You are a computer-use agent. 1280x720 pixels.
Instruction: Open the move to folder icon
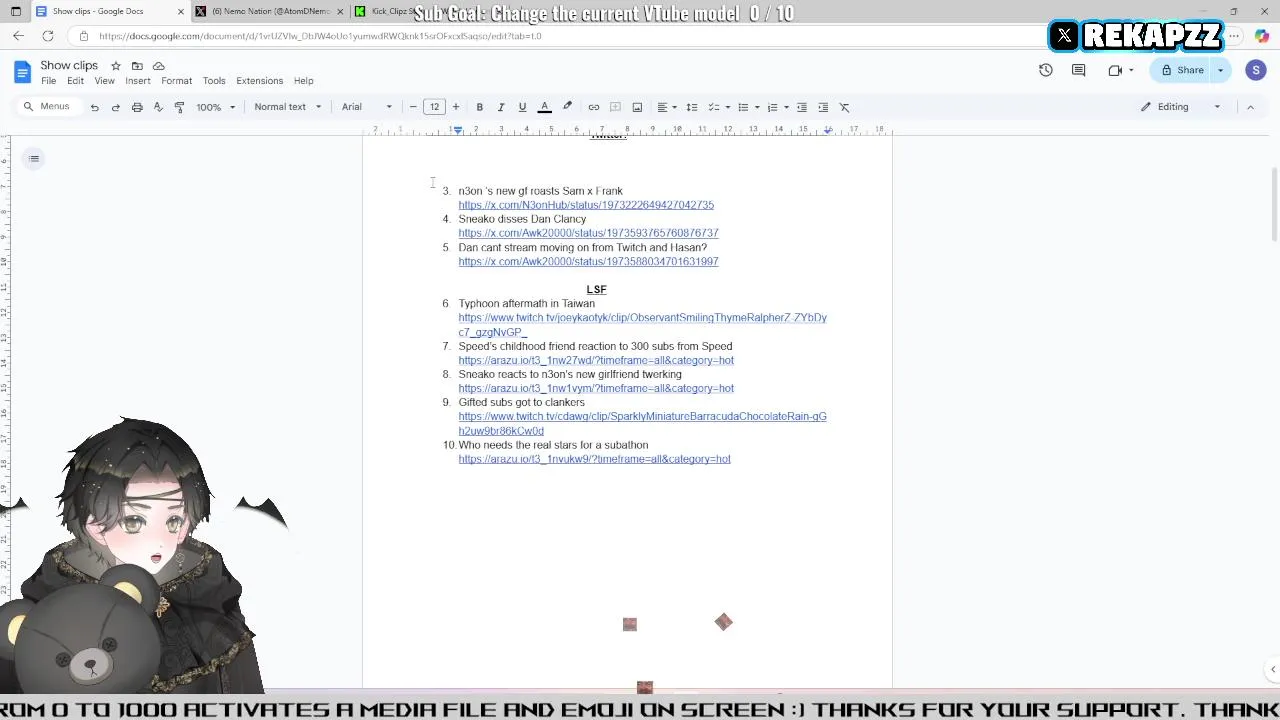[x=137, y=66]
